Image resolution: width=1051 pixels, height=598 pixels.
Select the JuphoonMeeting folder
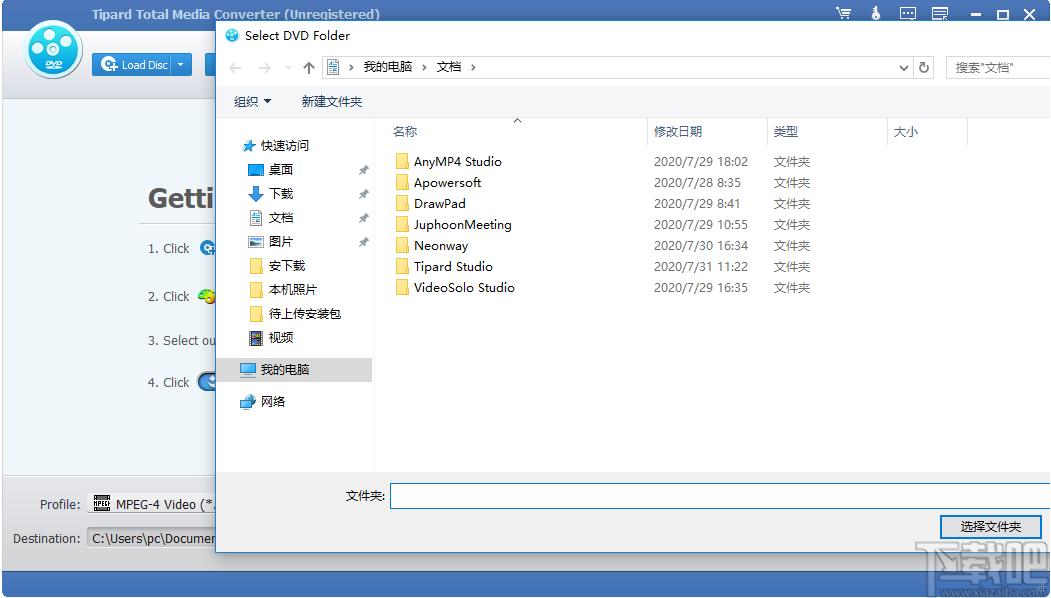pyautogui.click(x=462, y=225)
